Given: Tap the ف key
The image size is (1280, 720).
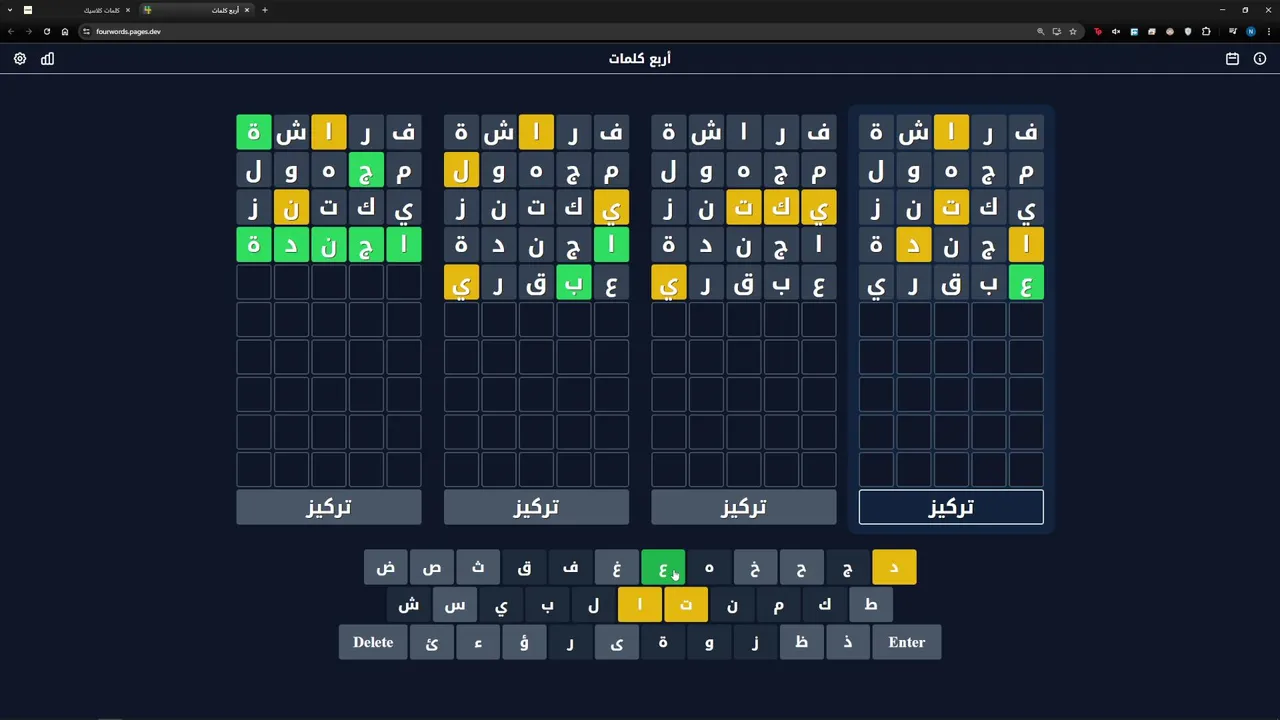Looking at the screenshot, I should coord(571,568).
